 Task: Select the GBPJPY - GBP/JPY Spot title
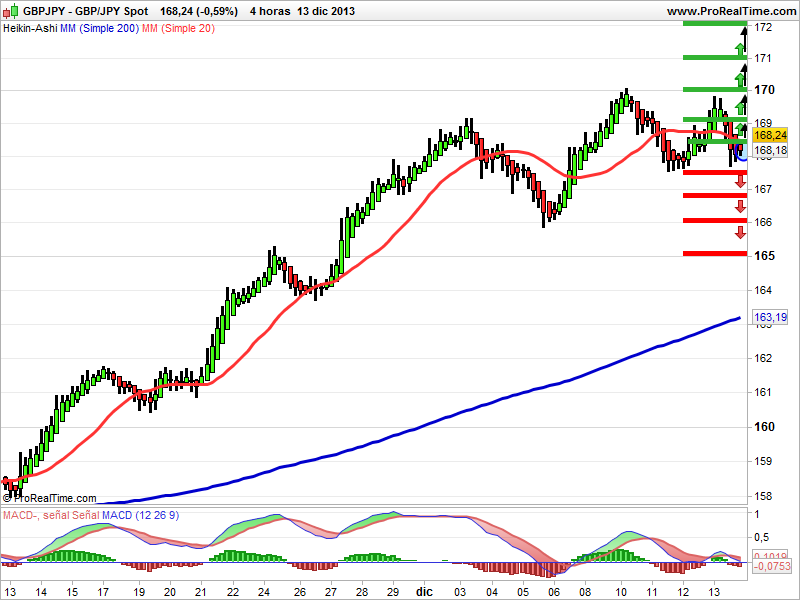pyautogui.click(x=86, y=11)
